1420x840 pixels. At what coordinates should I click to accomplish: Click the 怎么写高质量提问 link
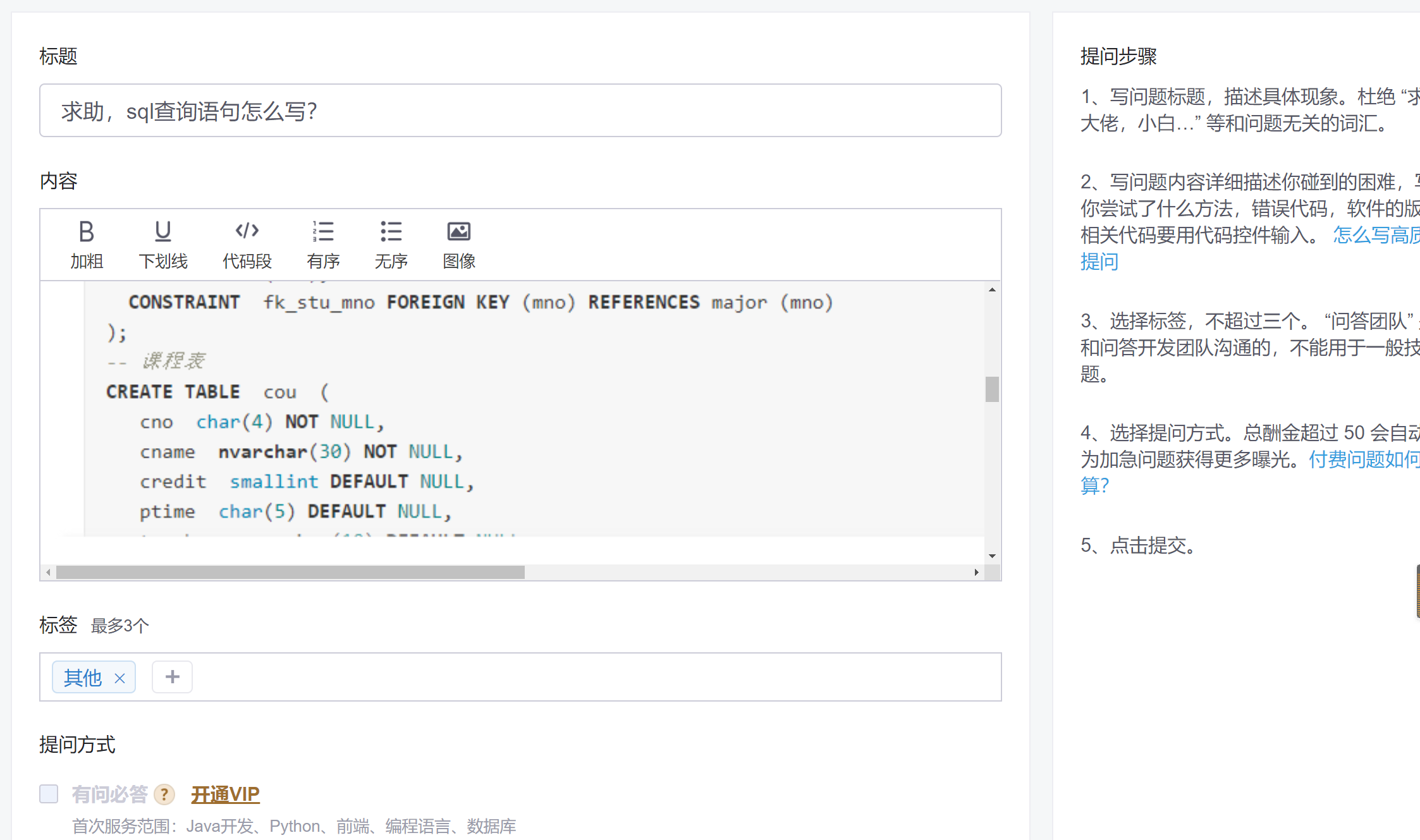click(1376, 235)
